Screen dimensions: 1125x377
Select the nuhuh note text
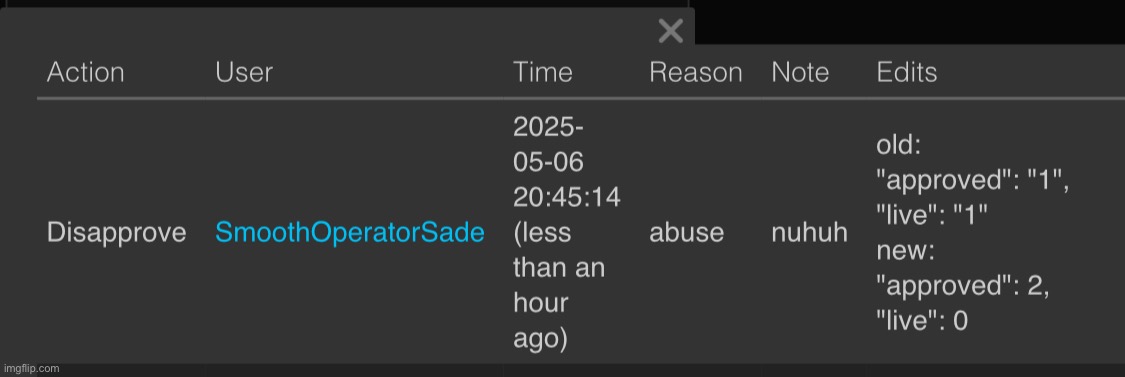click(809, 233)
